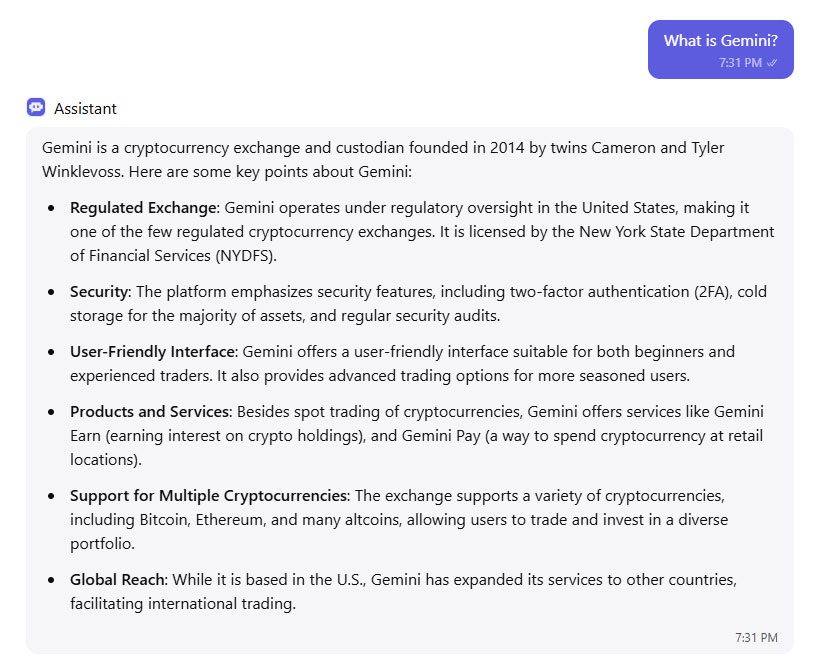This screenshot has width=820, height=660.
Task: Click the bold "Products and Services" heading
Action: [x=149, y=412]
